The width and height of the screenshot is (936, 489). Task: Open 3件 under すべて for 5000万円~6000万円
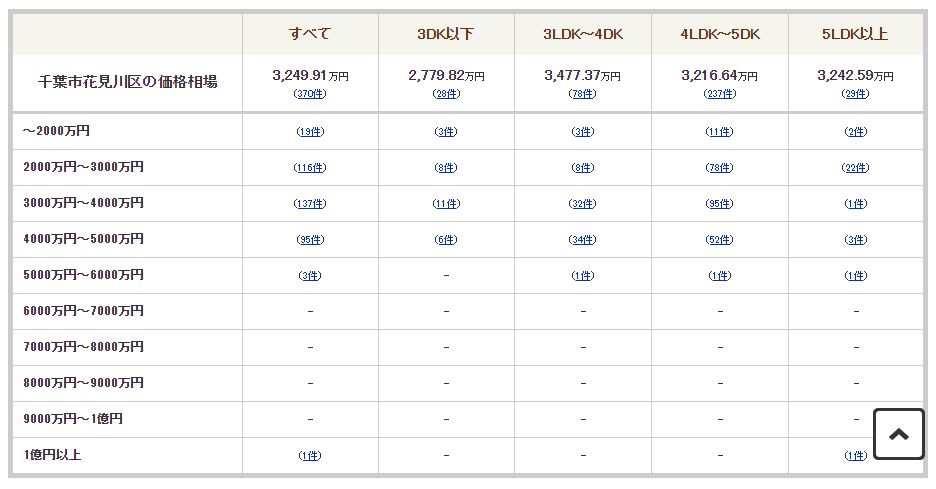[310, 275]
